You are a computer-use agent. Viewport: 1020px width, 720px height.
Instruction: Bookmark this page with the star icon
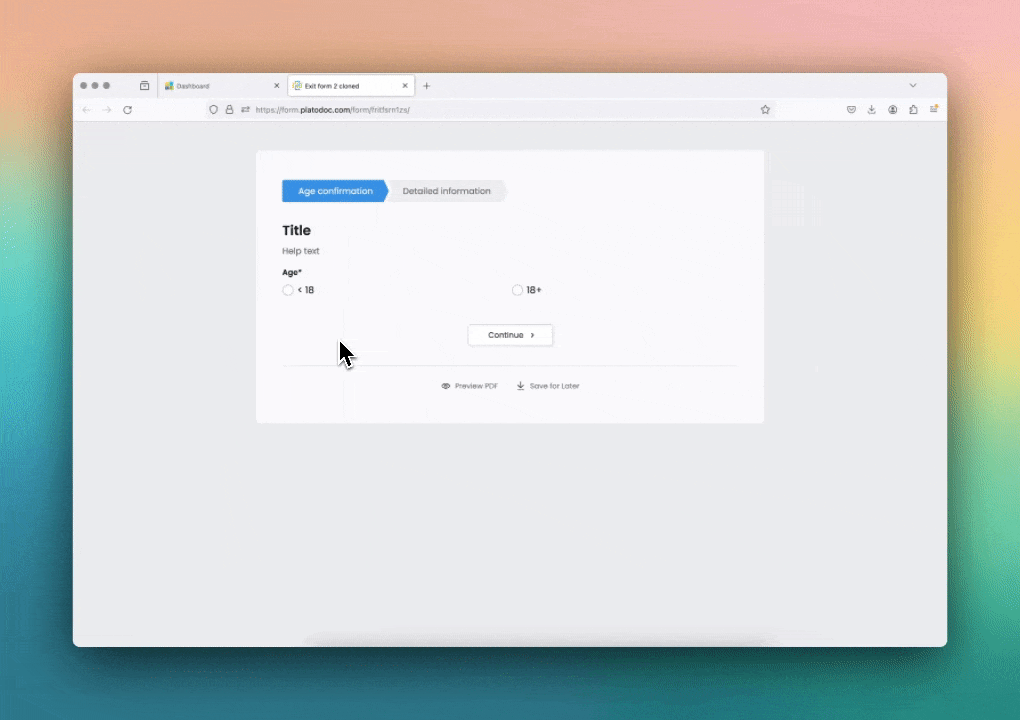coord(765,110)
